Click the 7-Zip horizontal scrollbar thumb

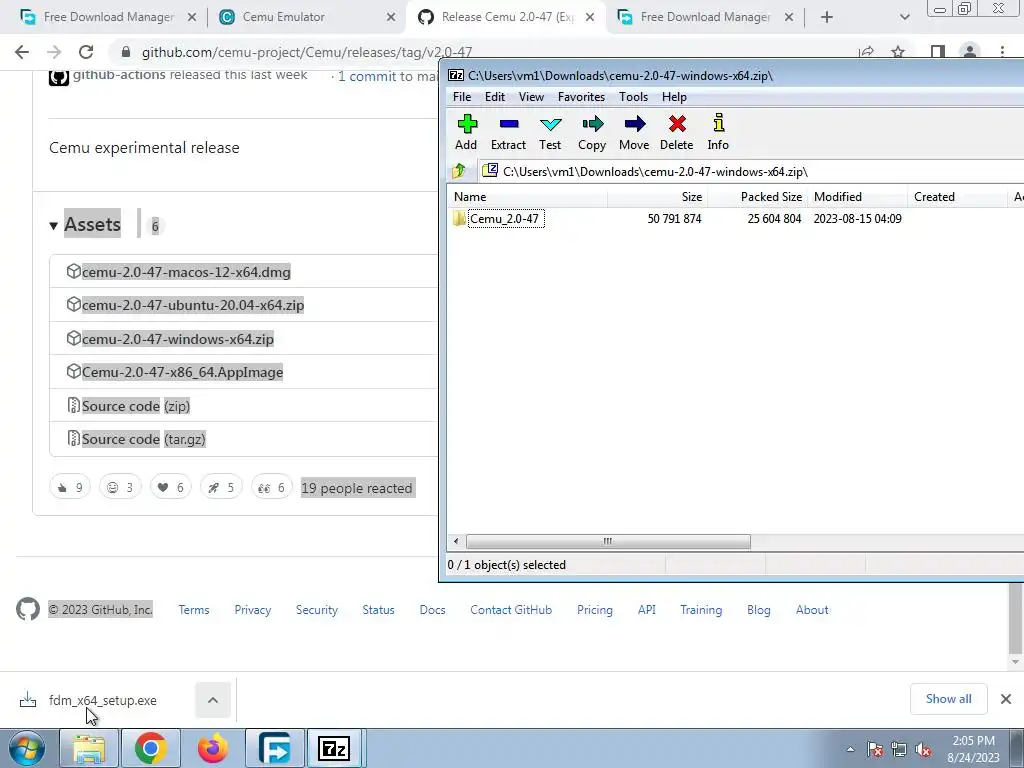coord(608,541)
